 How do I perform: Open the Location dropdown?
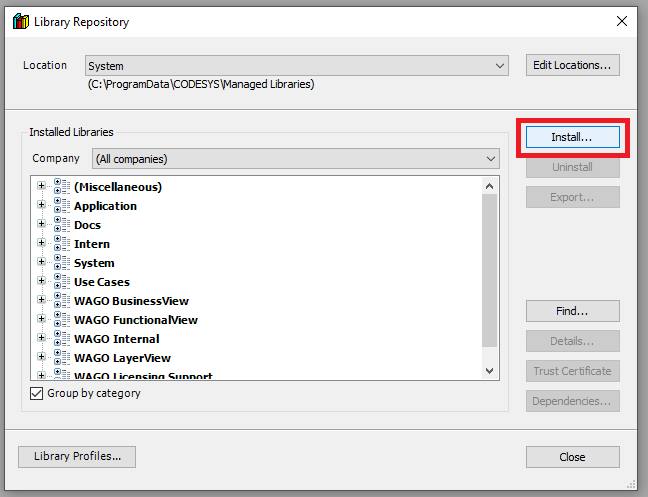[x=500, y=66]
